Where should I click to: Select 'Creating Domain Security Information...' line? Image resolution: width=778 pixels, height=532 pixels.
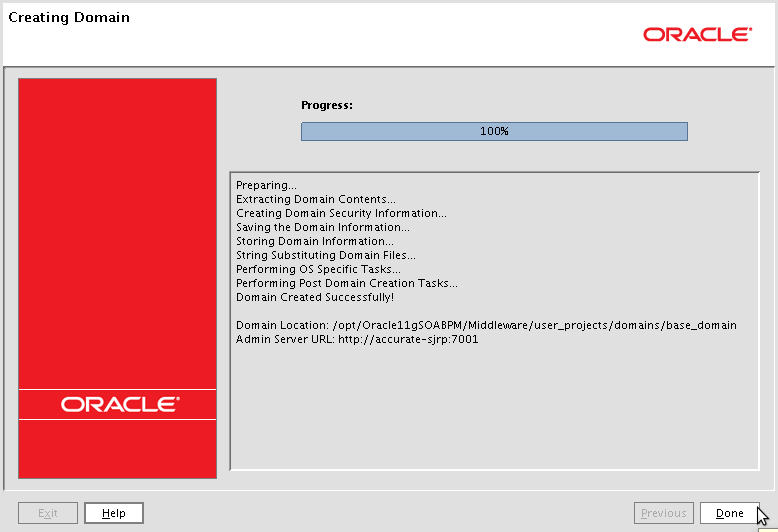click(x=341, y=213)
